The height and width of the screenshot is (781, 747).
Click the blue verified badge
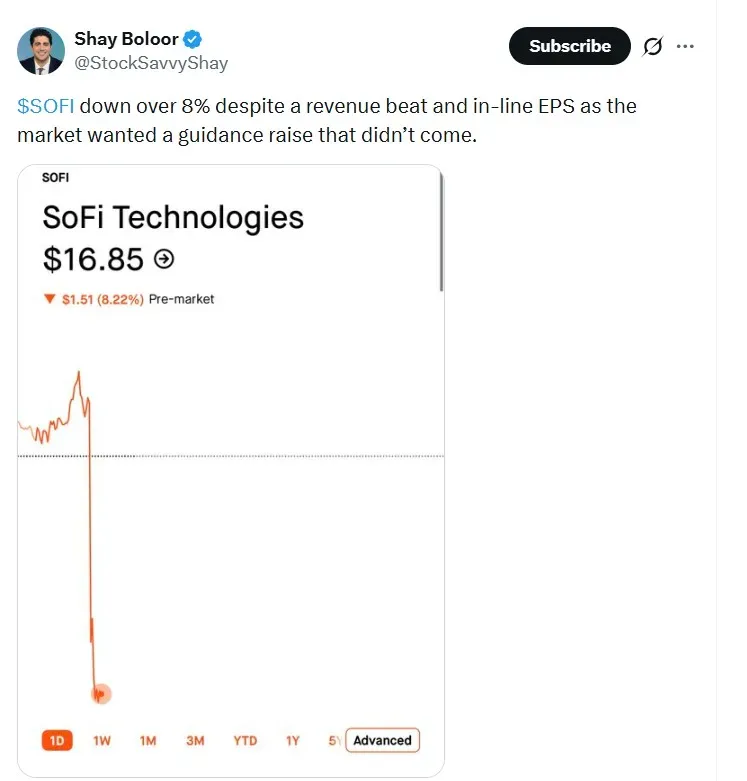click(194, 40)
